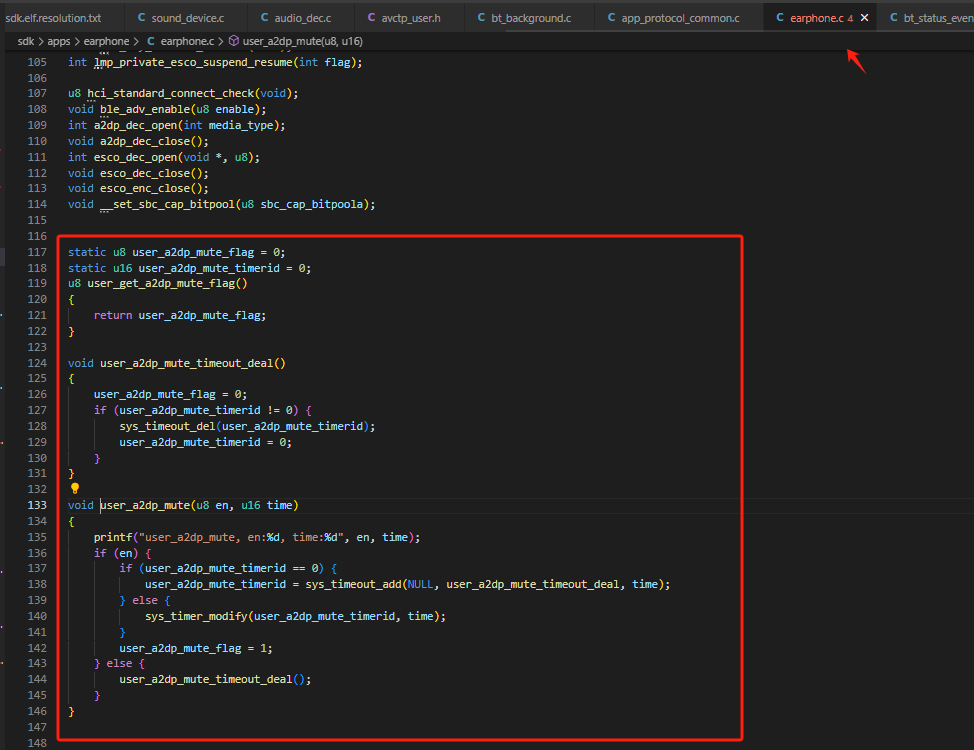
Task: Click the sys_timer_modify call on line 140
Action: coord(196,616)
